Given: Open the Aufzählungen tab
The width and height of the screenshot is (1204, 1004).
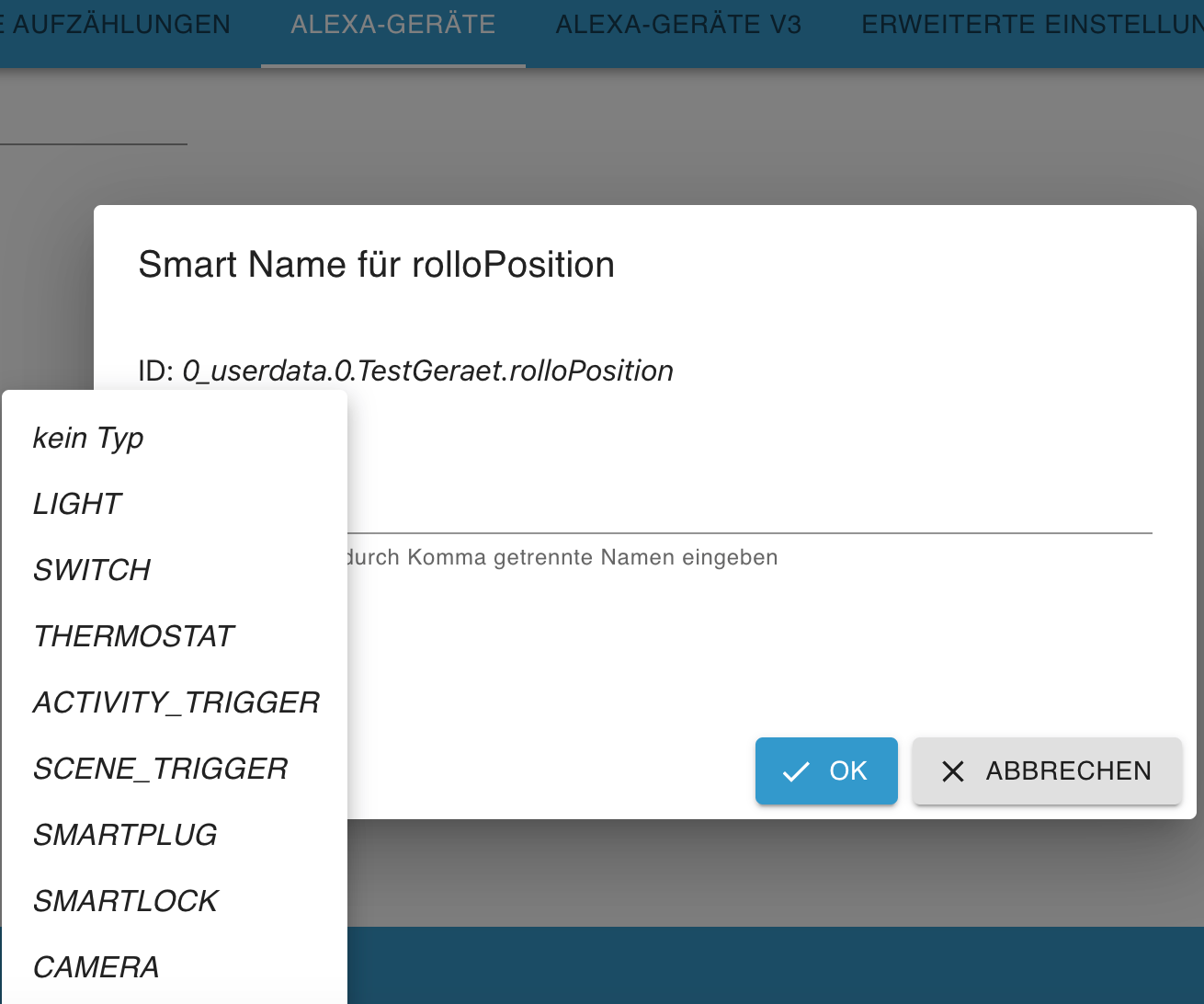Looking at the screenshot, I should pyautogui.click(x=119, y=25).
